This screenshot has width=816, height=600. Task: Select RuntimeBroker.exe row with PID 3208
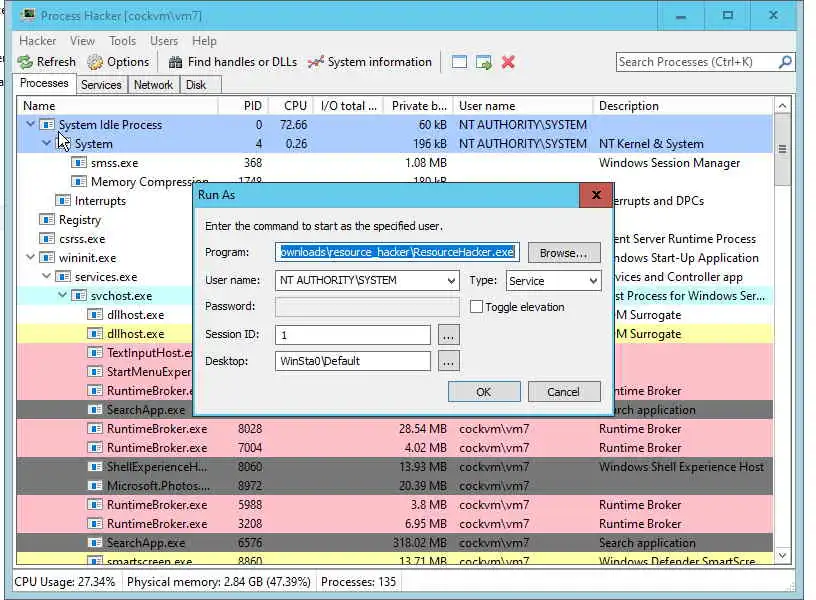tap(395, 524)
